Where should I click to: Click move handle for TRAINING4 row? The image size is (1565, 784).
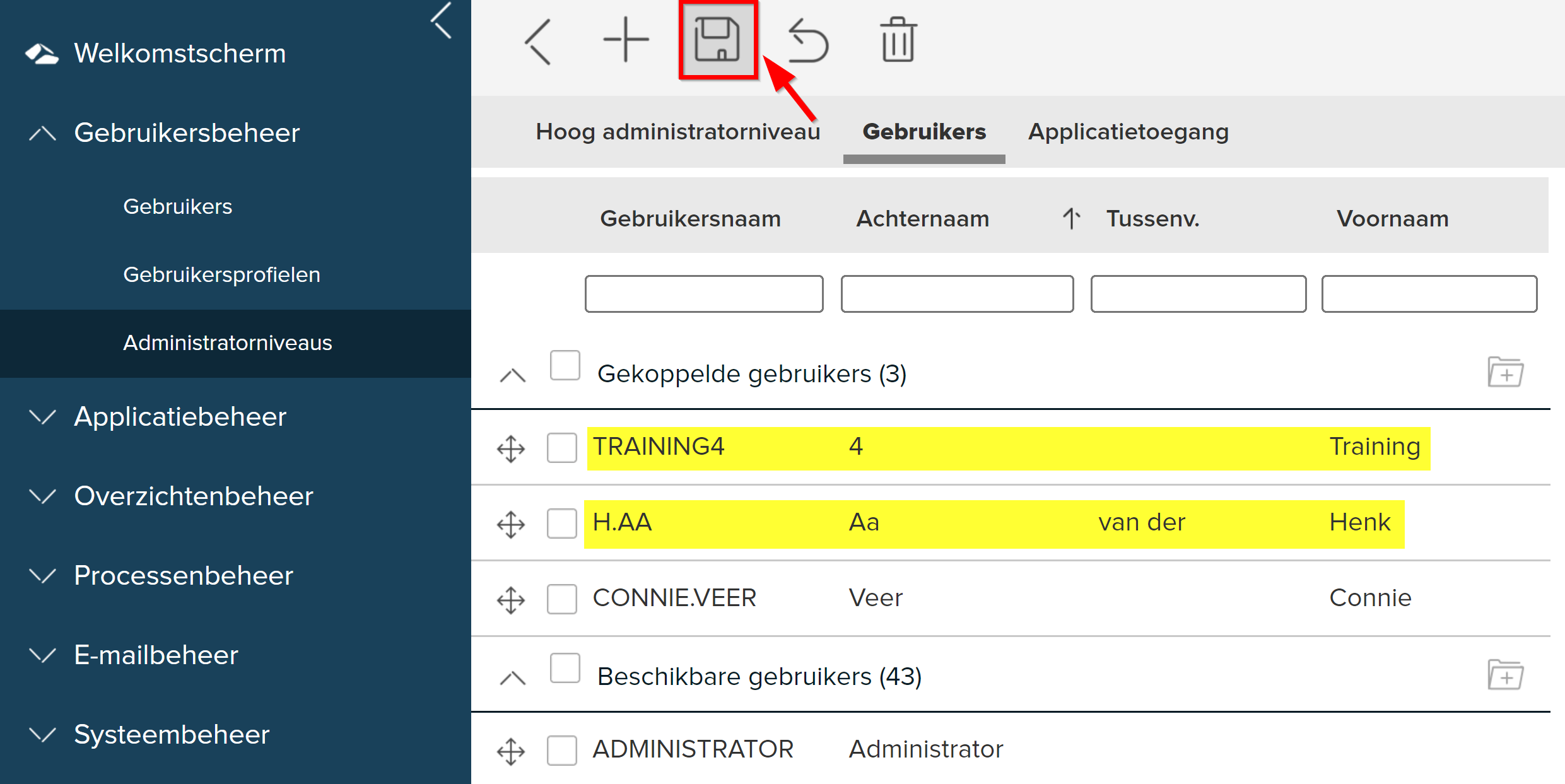point(511,448)
